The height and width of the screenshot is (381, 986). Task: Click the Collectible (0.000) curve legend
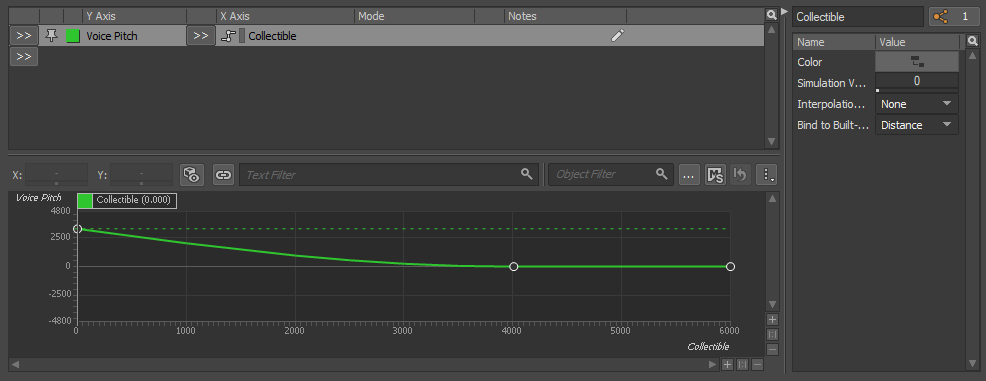tap(127, 200)
